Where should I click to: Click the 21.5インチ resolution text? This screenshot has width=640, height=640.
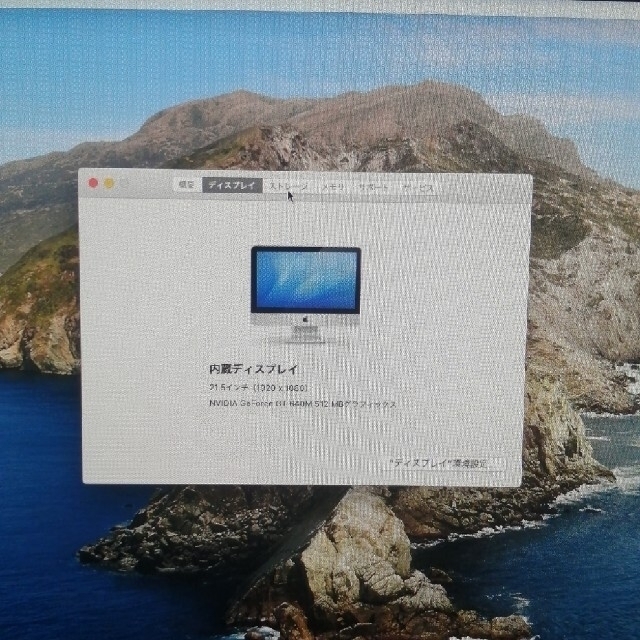(x=258, y=387)
